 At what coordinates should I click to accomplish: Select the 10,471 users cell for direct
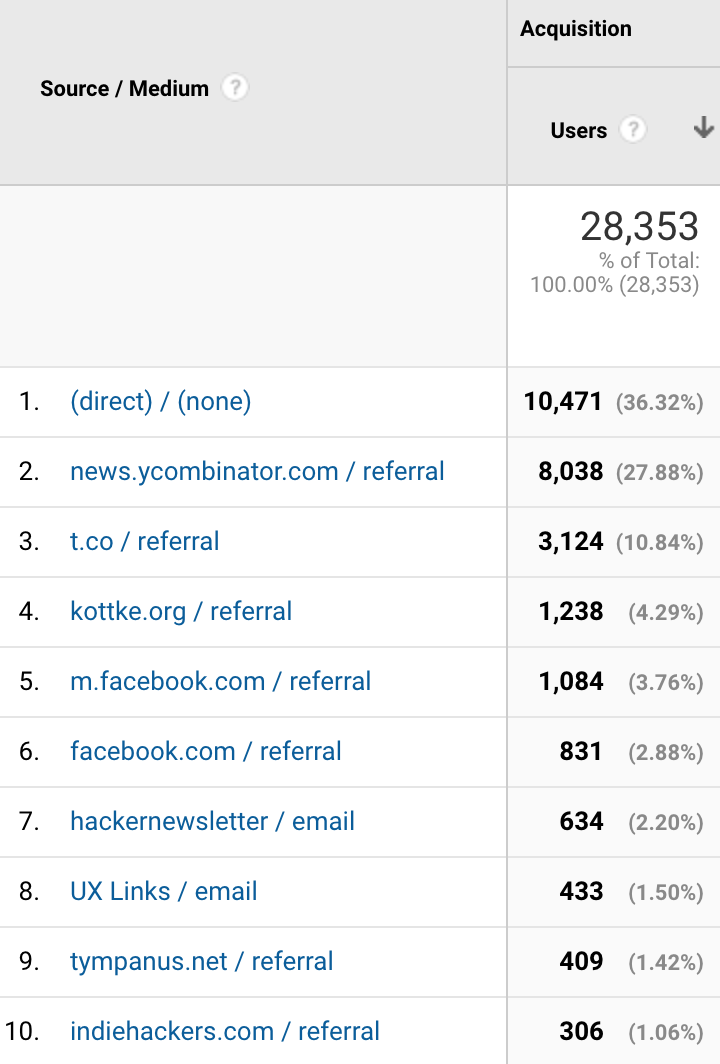tap(563, 401)
